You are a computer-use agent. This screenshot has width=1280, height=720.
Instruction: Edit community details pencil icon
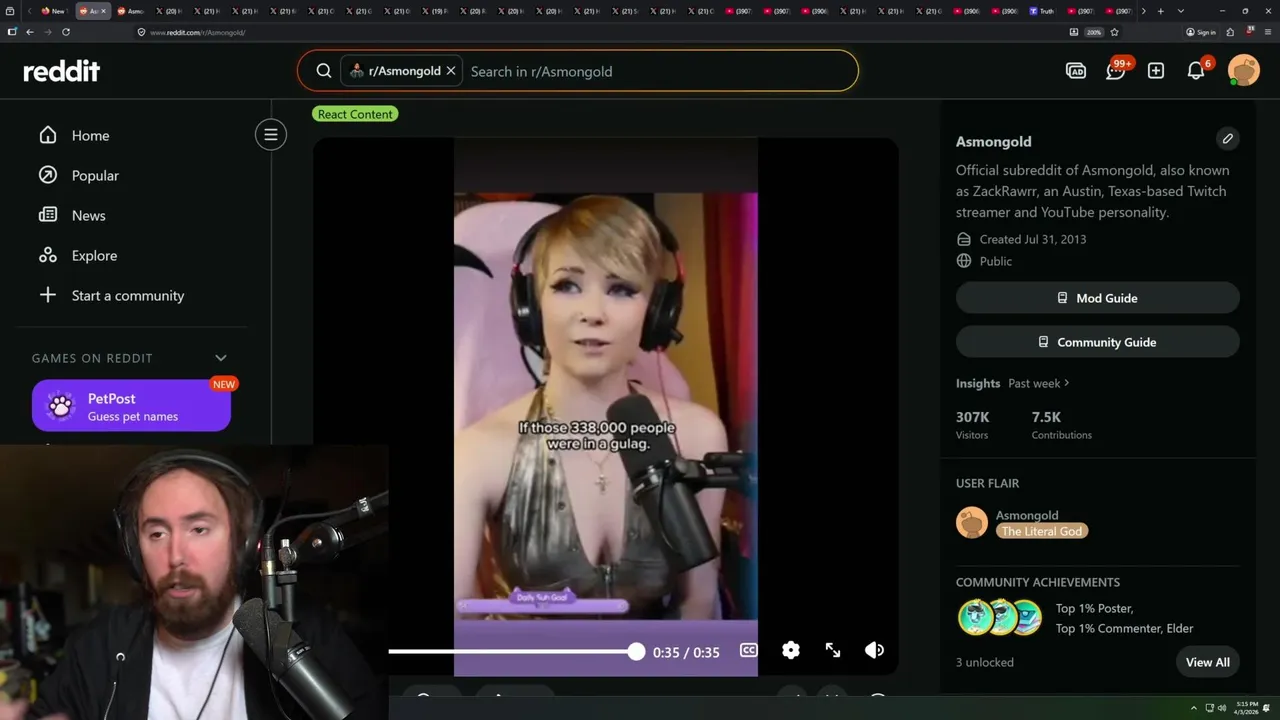pos(1228,138)
